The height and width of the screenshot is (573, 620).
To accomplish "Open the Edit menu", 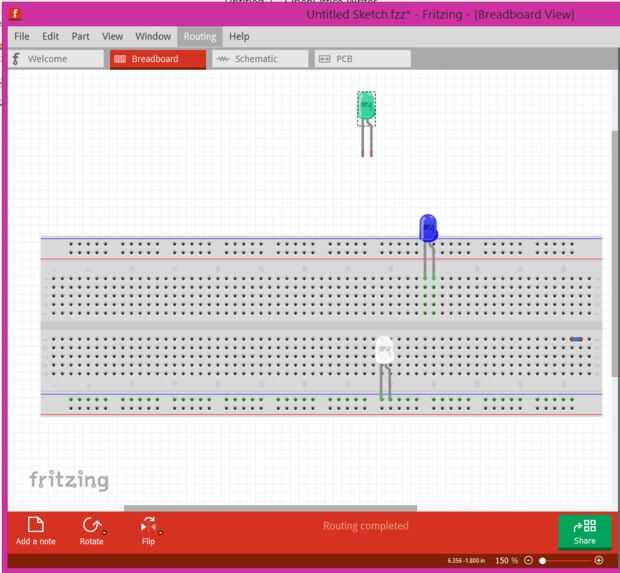I will click(51, 36).
